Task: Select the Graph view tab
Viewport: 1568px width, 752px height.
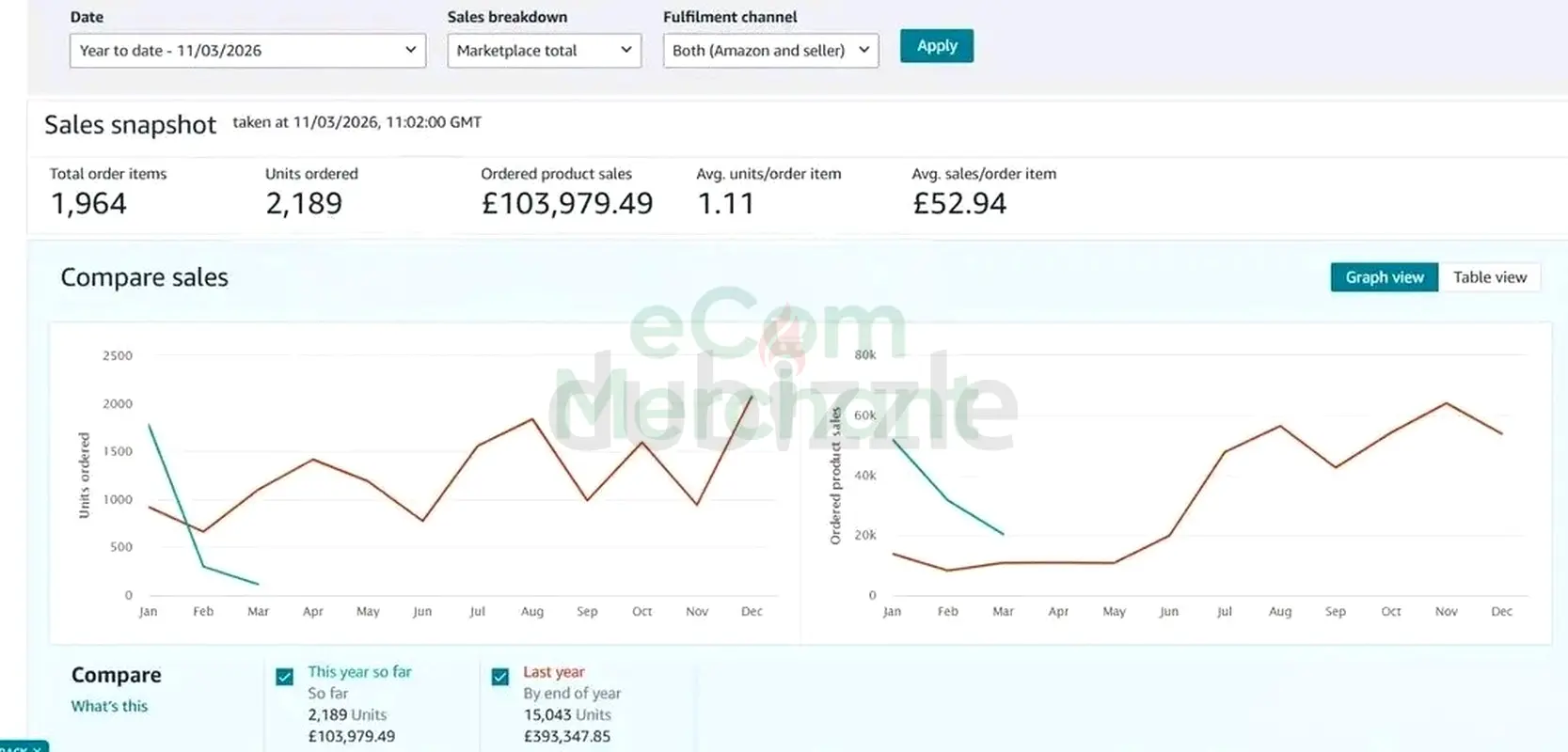Action: tap(1384, 277)
